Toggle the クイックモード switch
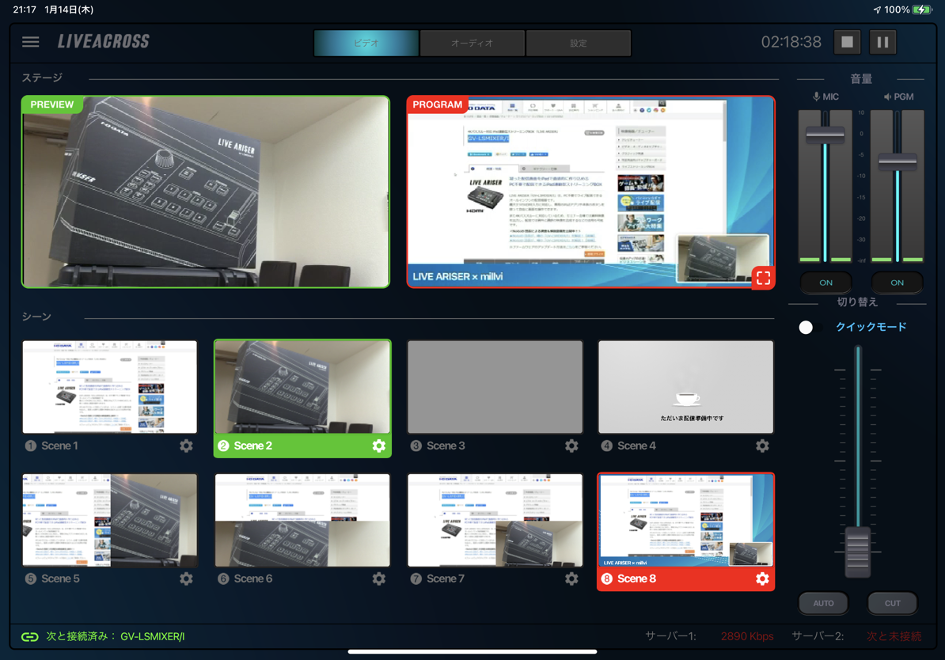Image resolution: width=945 pixels, height=660 pixels. (x=806, y=327)
